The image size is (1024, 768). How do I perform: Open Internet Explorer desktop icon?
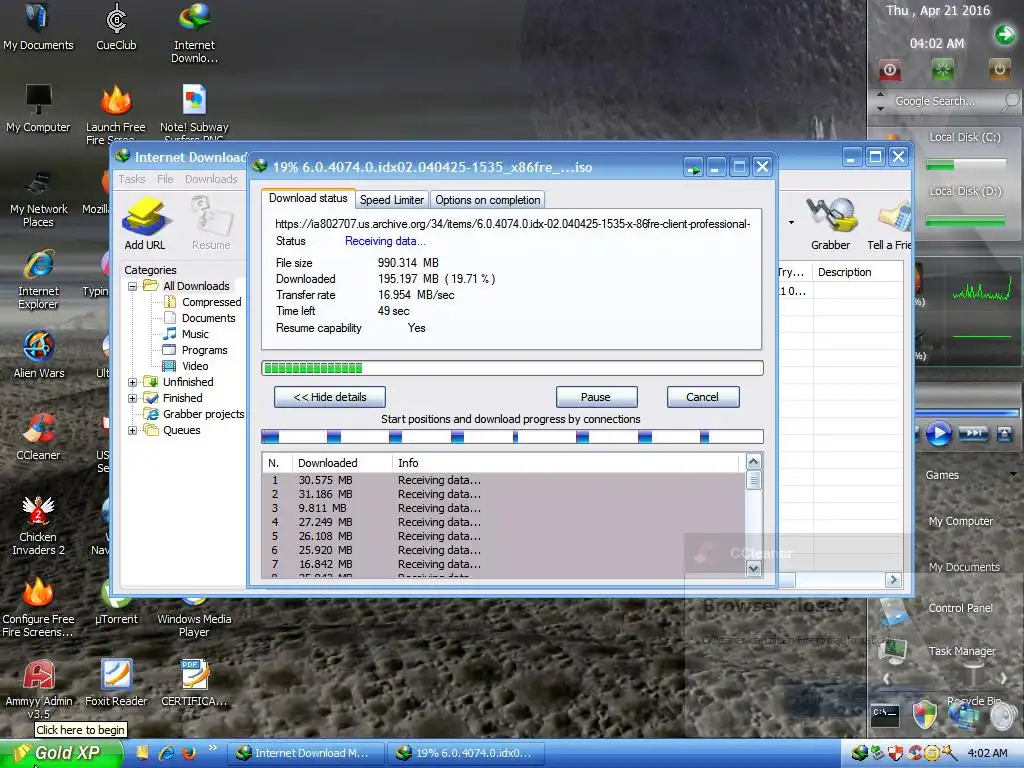coord(38,280)
